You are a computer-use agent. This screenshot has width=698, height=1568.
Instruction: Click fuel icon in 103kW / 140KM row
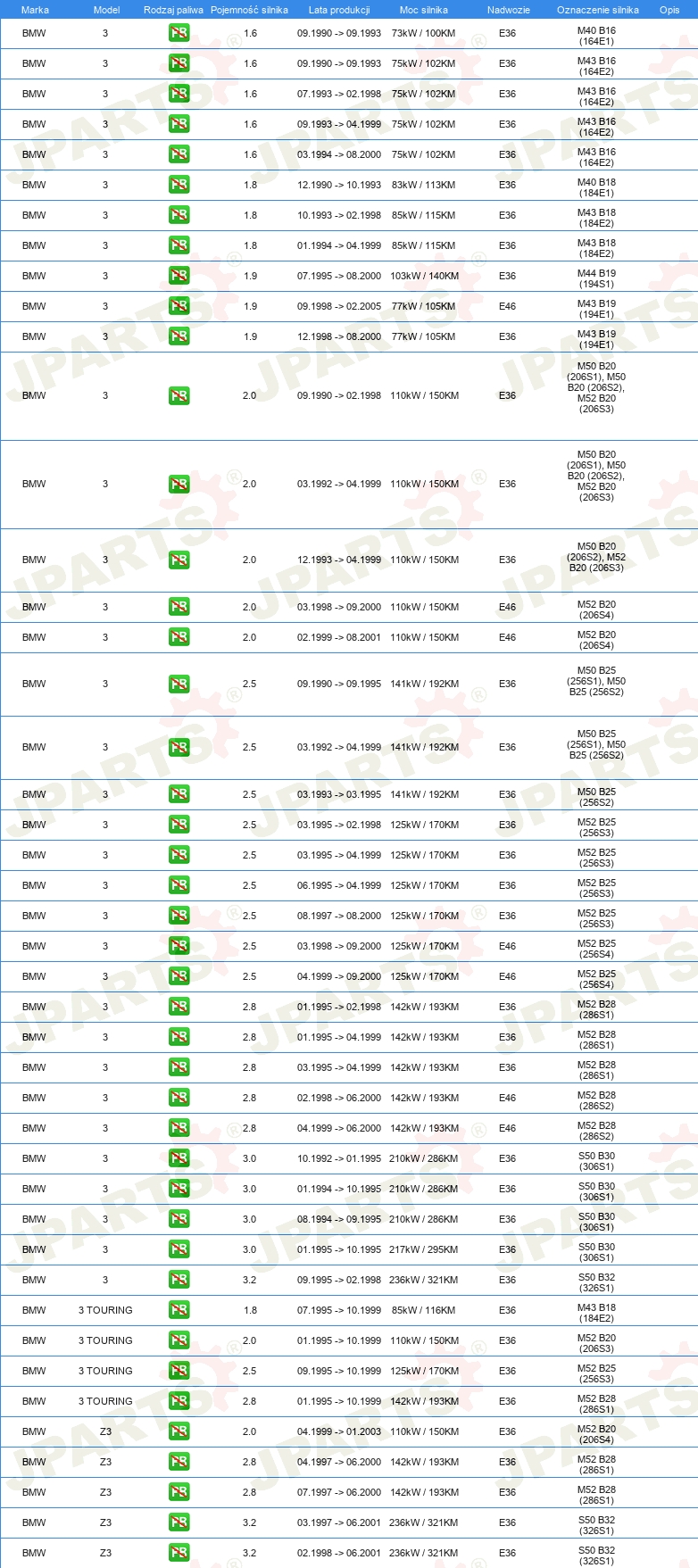click(179, 276)
